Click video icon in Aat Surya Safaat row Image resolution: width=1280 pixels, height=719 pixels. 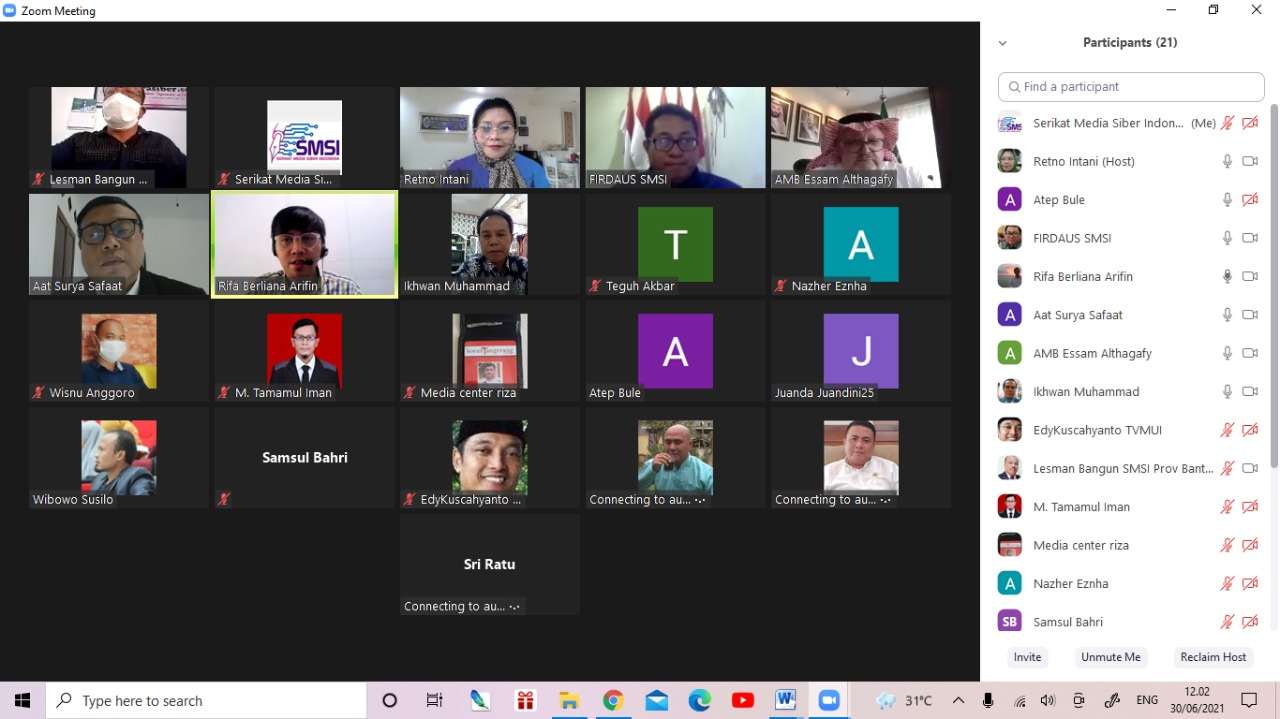[x=1250, y=315]
